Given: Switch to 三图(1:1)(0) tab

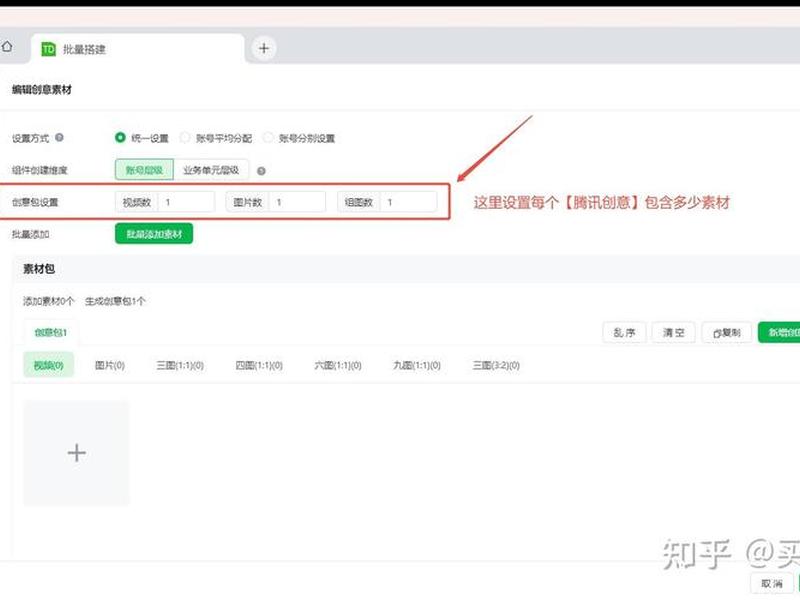Looking at the screenshot, I should pyautogui.click(x=180, y=365).
